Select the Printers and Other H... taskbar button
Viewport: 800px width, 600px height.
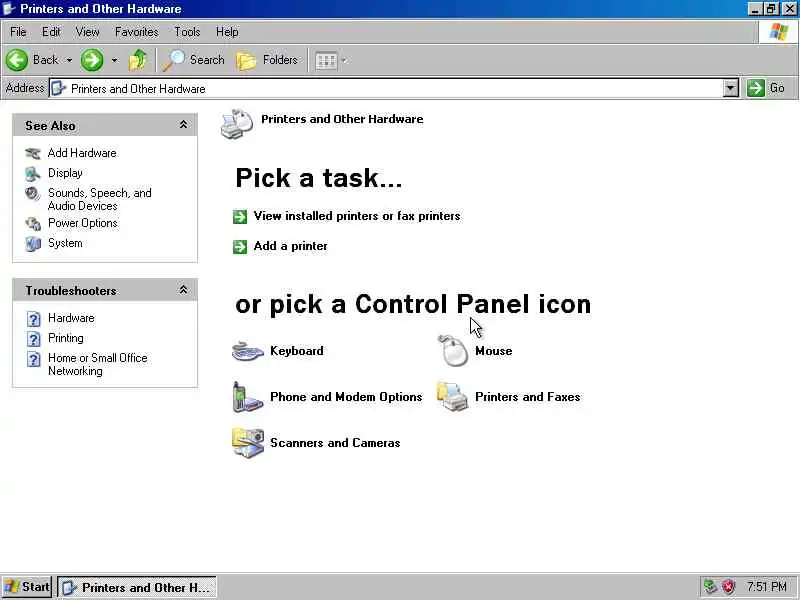pyautogui.click(x=137, y=587)
